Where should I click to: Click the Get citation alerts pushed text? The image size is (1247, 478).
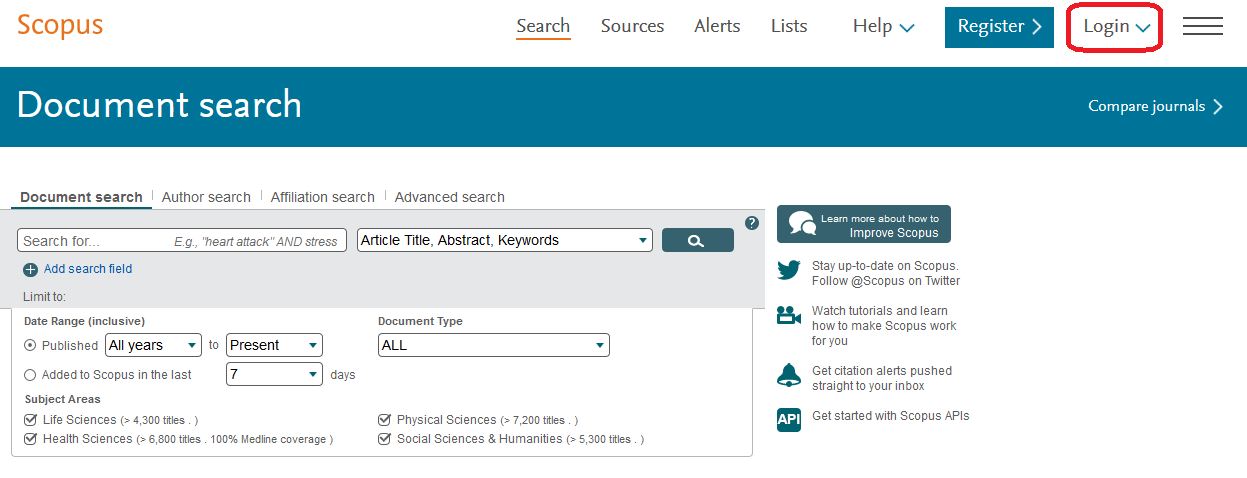coord(882,371)
